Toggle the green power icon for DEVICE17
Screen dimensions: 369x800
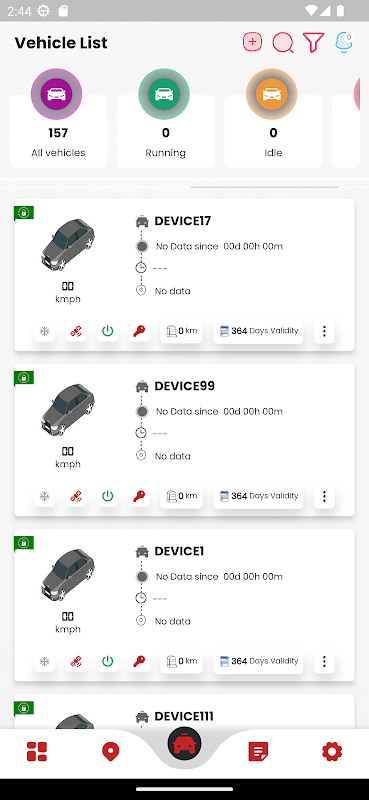point(107,332)
